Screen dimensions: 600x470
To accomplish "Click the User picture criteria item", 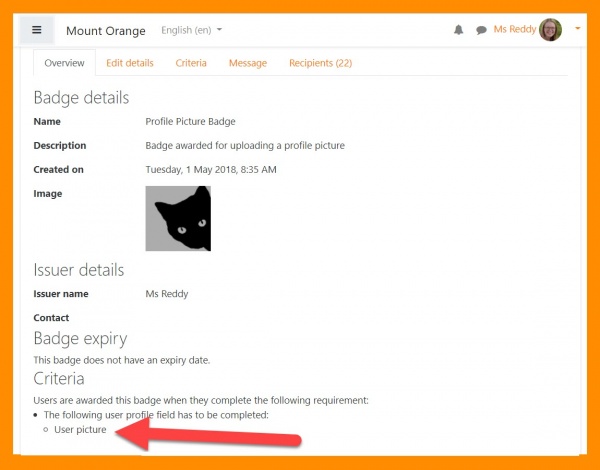I will [x=80, y=429].
